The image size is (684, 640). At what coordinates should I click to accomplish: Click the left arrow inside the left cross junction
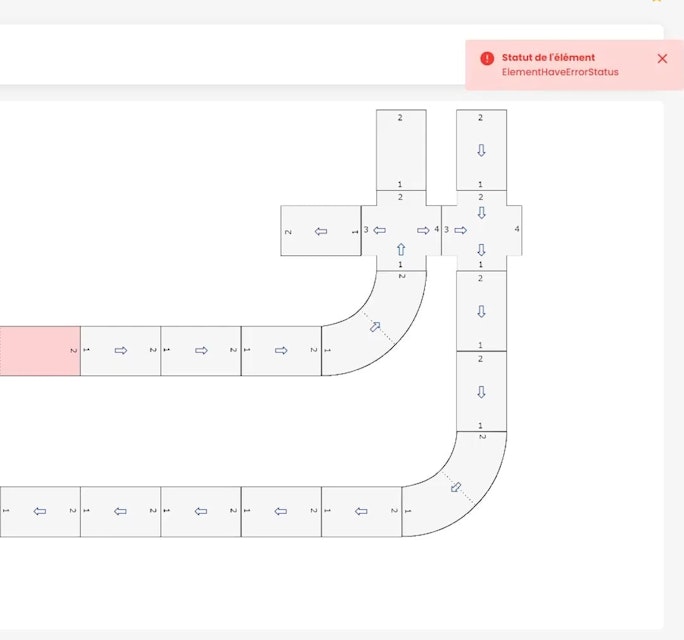tap(380, 230)
